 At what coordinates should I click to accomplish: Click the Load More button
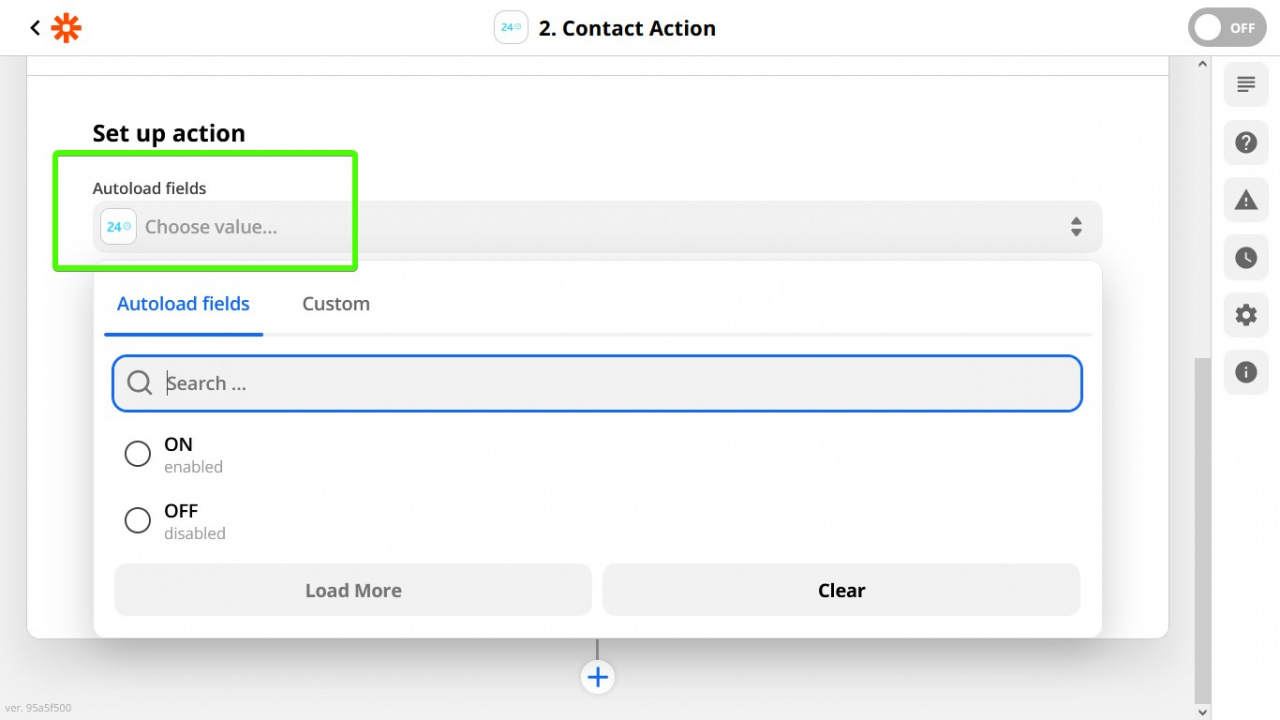[353, 590]
